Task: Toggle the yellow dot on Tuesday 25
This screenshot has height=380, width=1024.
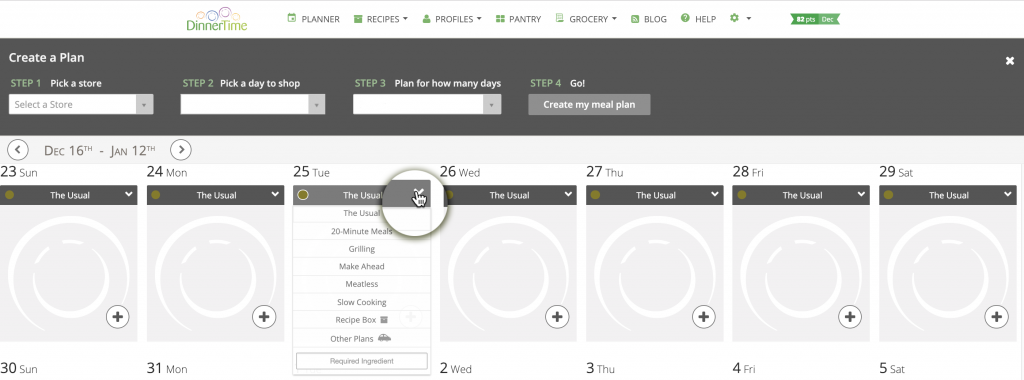Action: pos(303,195)
